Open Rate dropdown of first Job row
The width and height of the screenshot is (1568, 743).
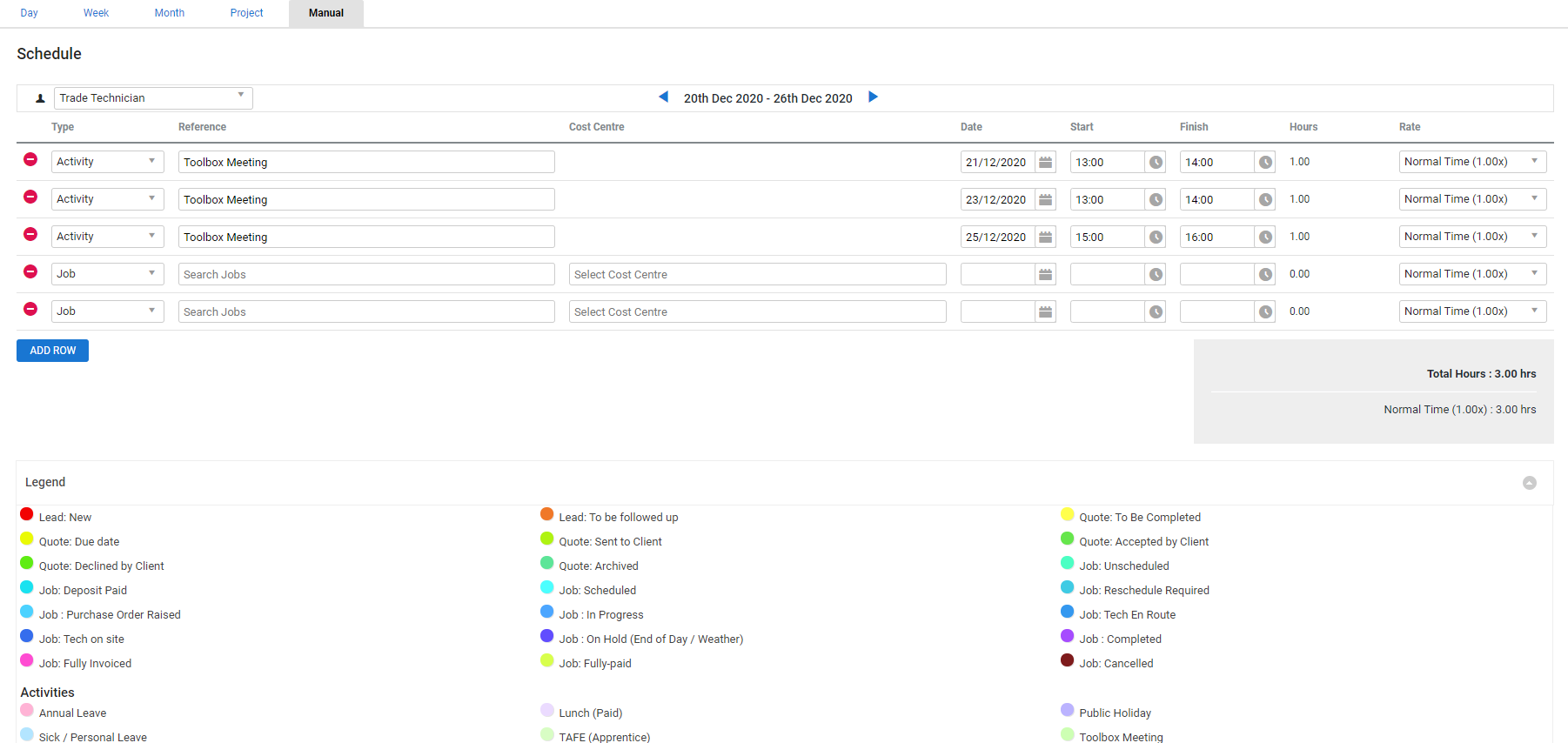(1472, 274)
